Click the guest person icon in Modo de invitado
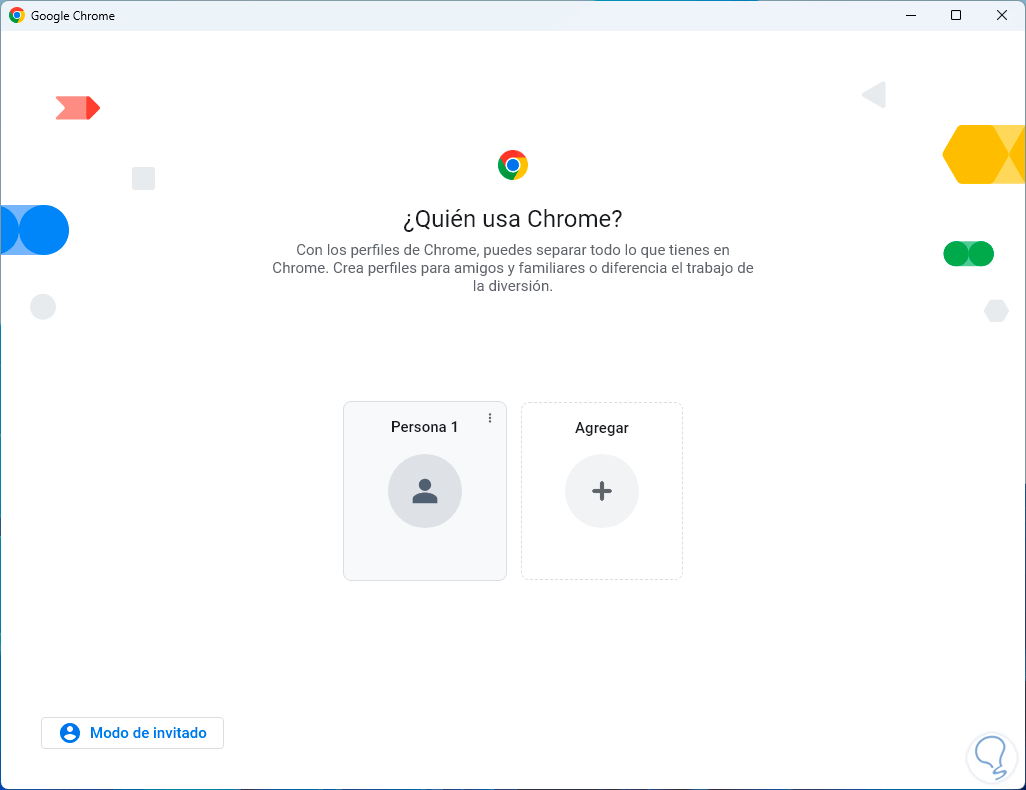Screen dimensions: 1026x790 [x=70, y=733]
